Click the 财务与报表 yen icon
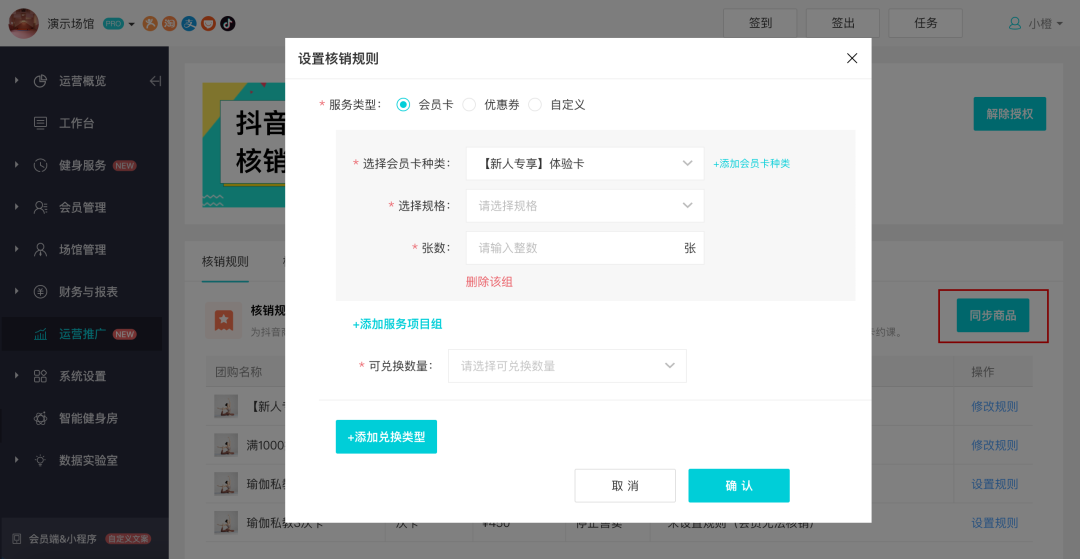Viewport: 1080px width, 559px height. (41, 292)
